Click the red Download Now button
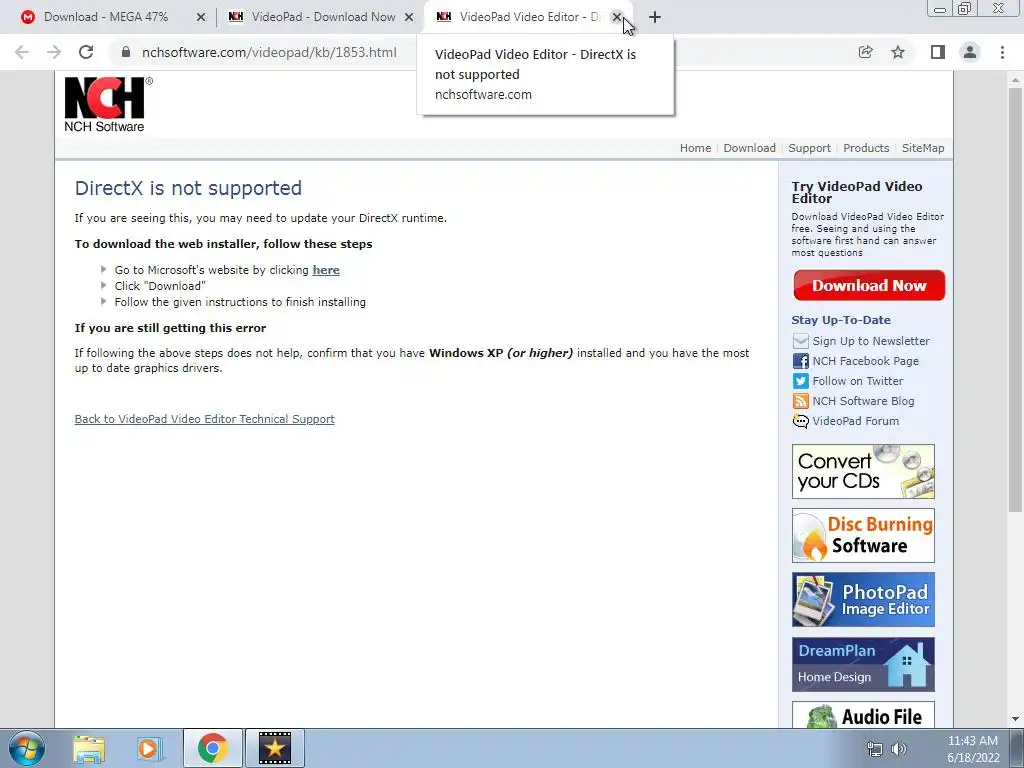Viewport: 1024px width, 768px height. tap(869, 285)
